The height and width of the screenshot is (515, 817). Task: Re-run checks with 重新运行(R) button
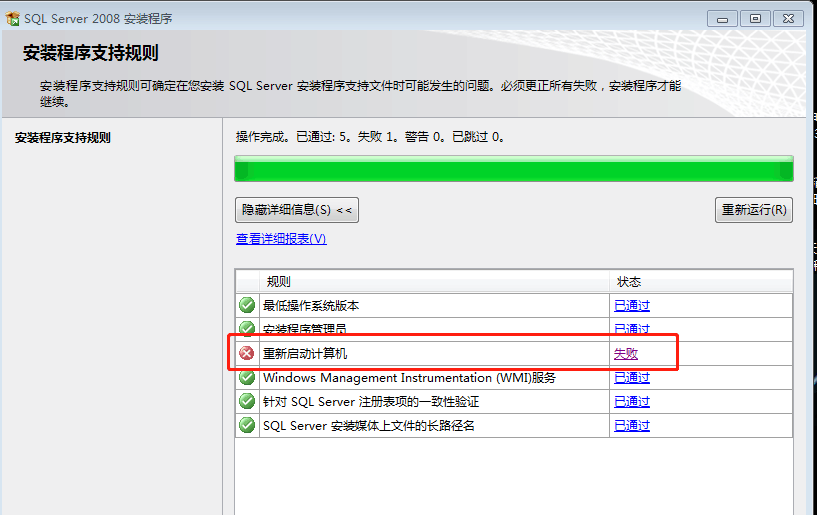pyautogui.click(x=754, y=210)
